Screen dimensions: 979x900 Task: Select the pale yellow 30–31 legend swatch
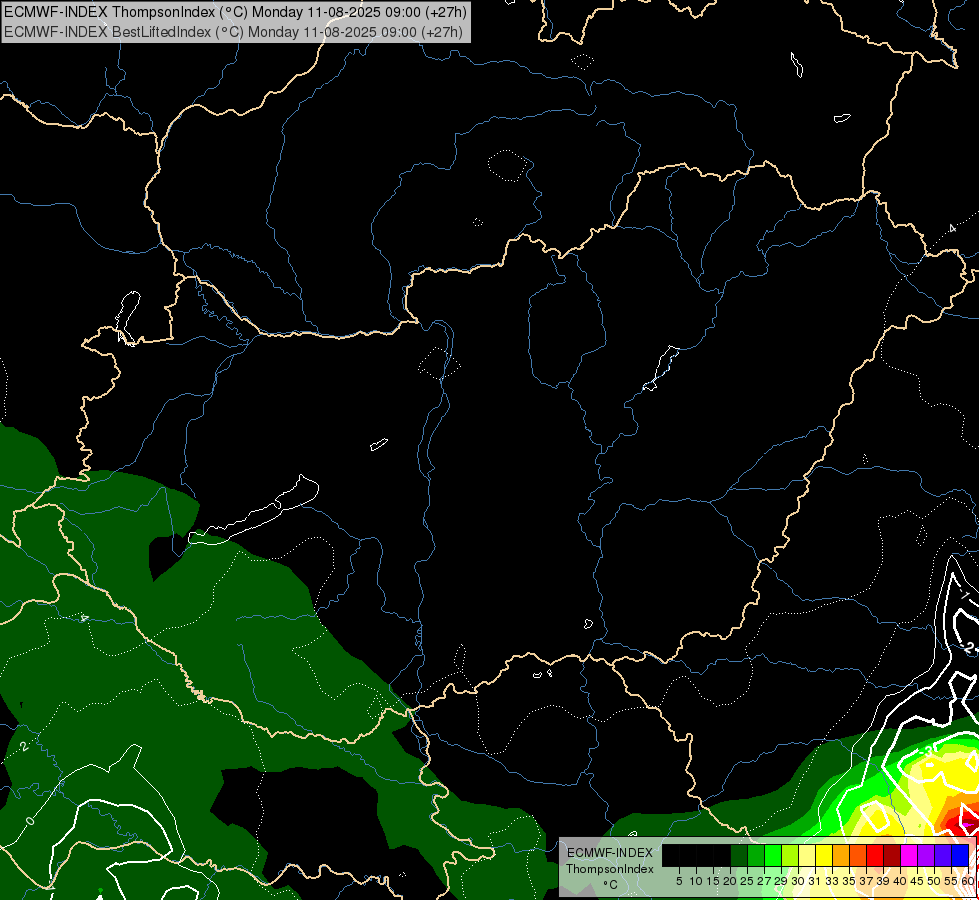(x=807, y=855)
